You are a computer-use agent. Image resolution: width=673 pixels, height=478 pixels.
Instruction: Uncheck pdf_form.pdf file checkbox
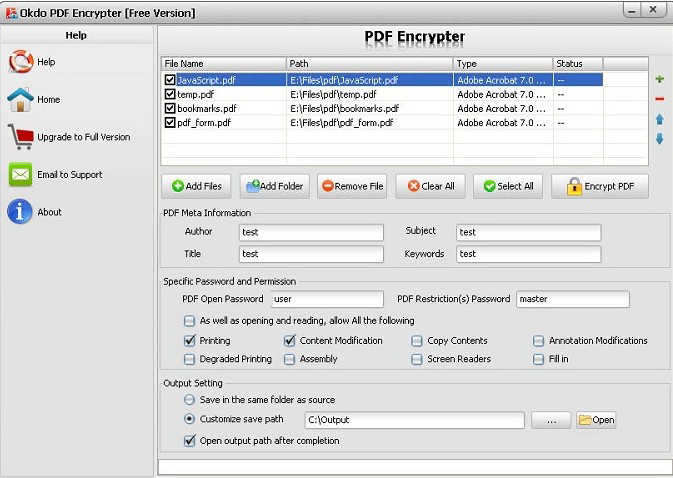170,122
